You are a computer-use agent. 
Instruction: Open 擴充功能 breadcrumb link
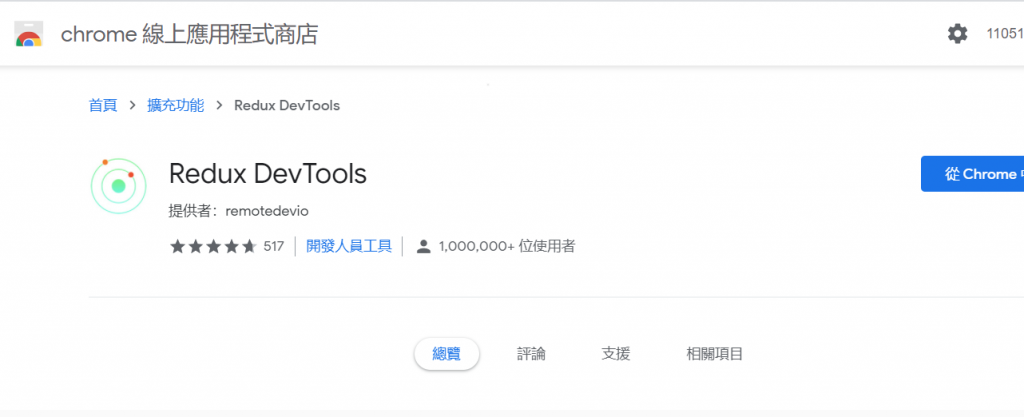click(x=176, y=105)
